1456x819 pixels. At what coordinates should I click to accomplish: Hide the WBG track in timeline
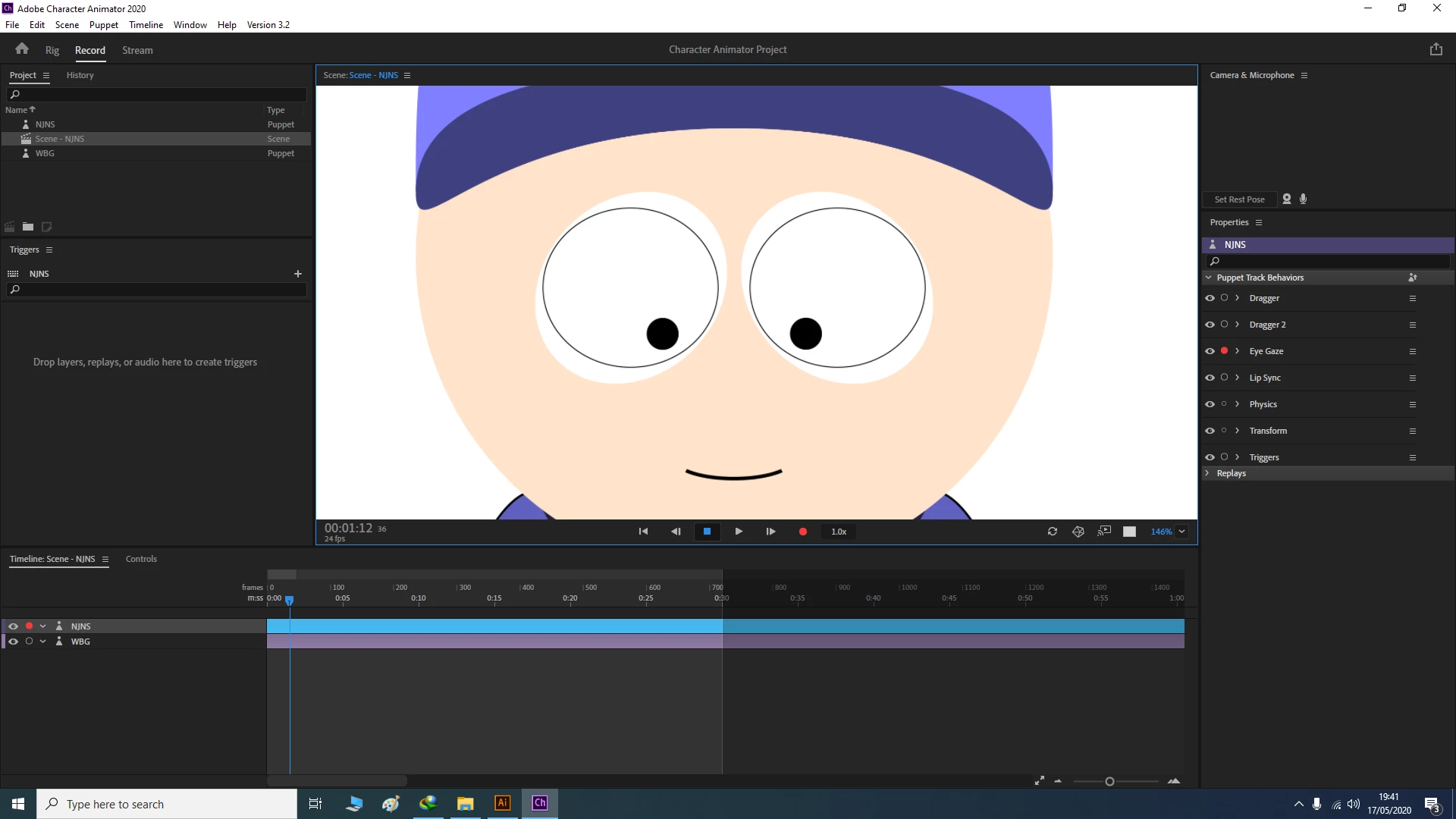click(13, 642)
